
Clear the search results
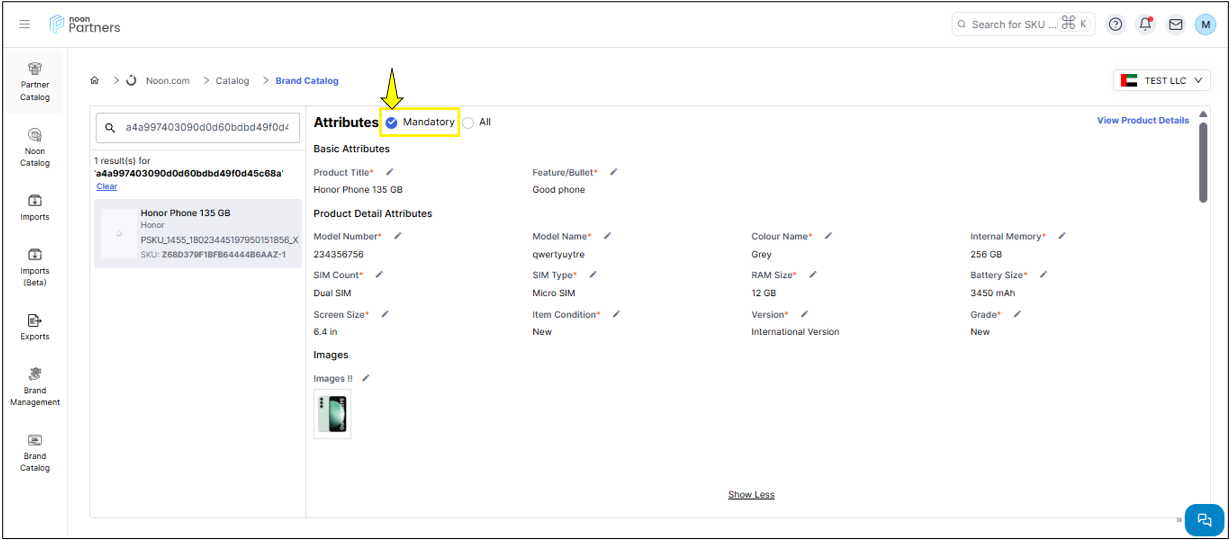coord(107,187)
